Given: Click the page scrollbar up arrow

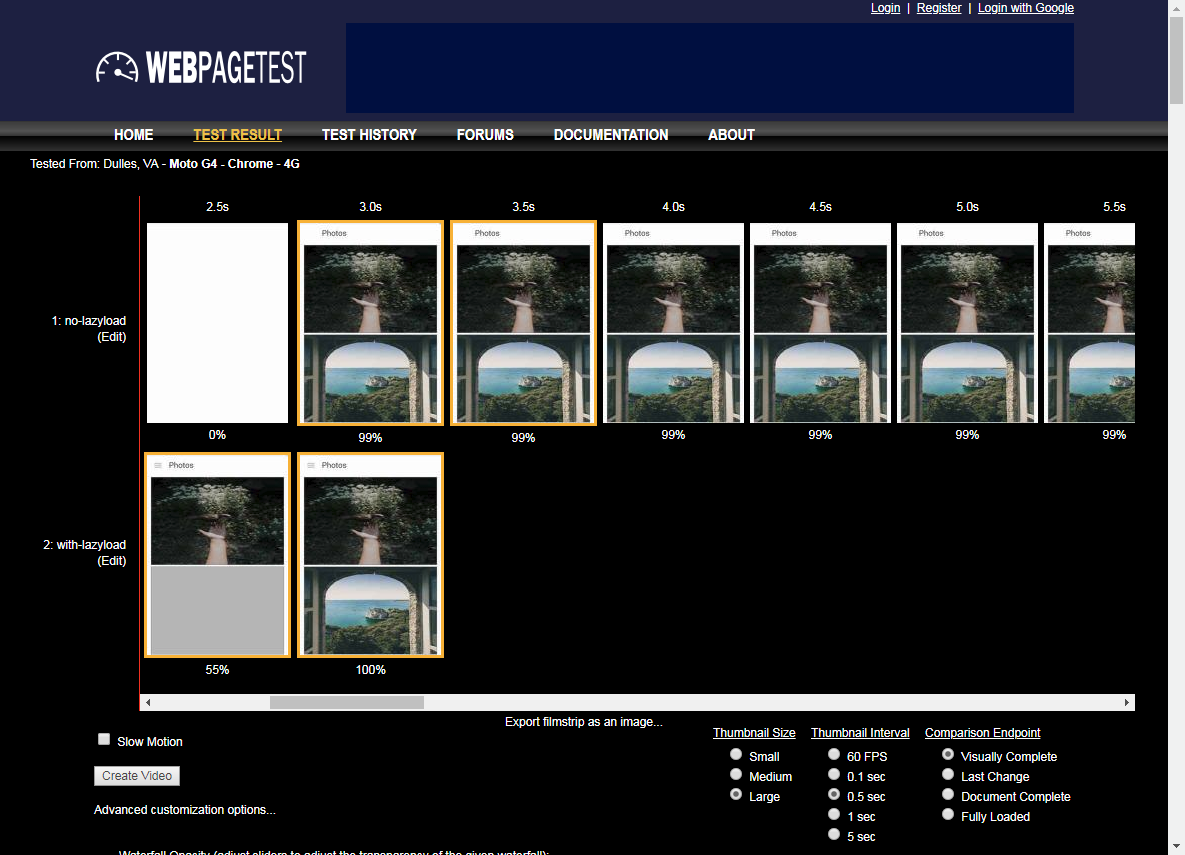Looking at the screenshot, I should (1176, 8).
